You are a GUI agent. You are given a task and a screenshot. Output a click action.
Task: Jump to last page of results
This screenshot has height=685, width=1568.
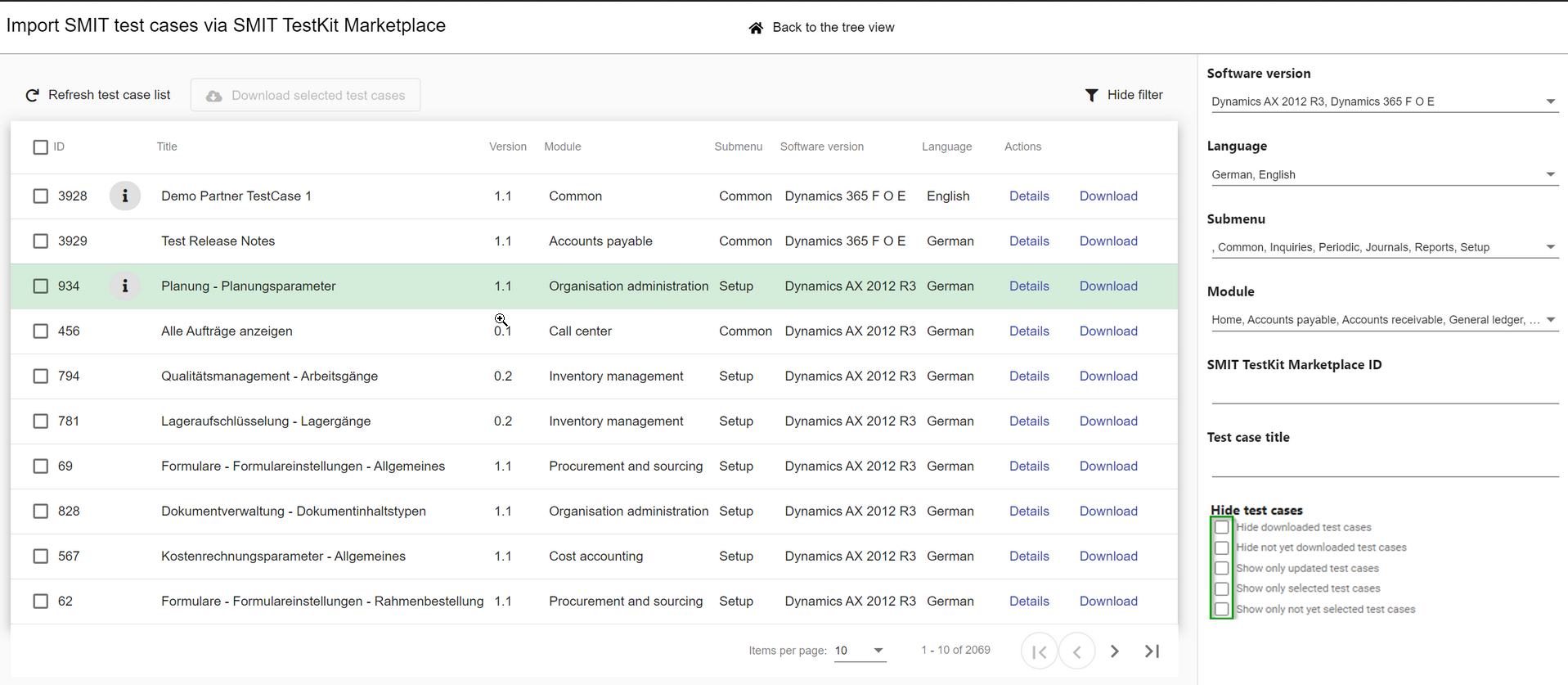pos(1152,651)
